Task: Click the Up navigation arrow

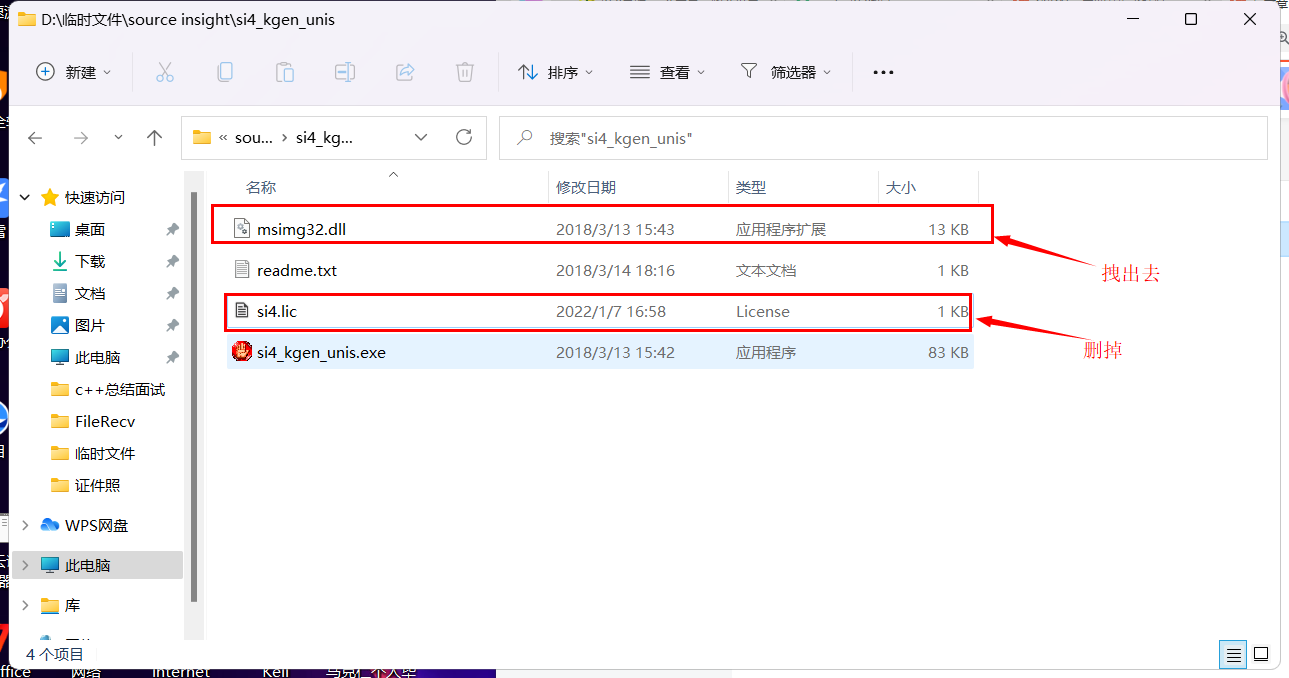Action: tap(154, 137)
